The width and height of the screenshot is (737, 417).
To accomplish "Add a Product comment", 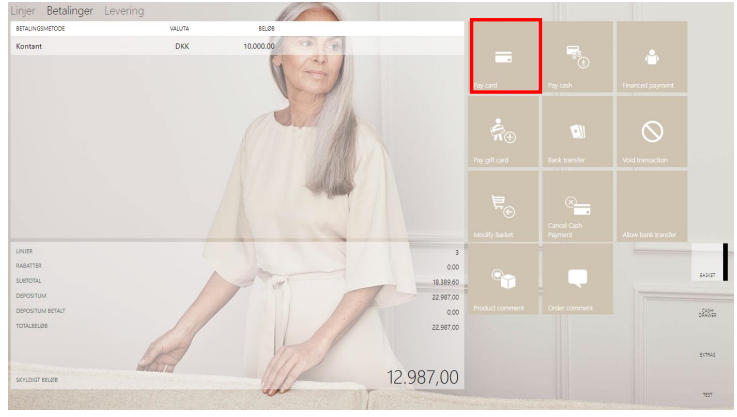I will tap(505, 280).
